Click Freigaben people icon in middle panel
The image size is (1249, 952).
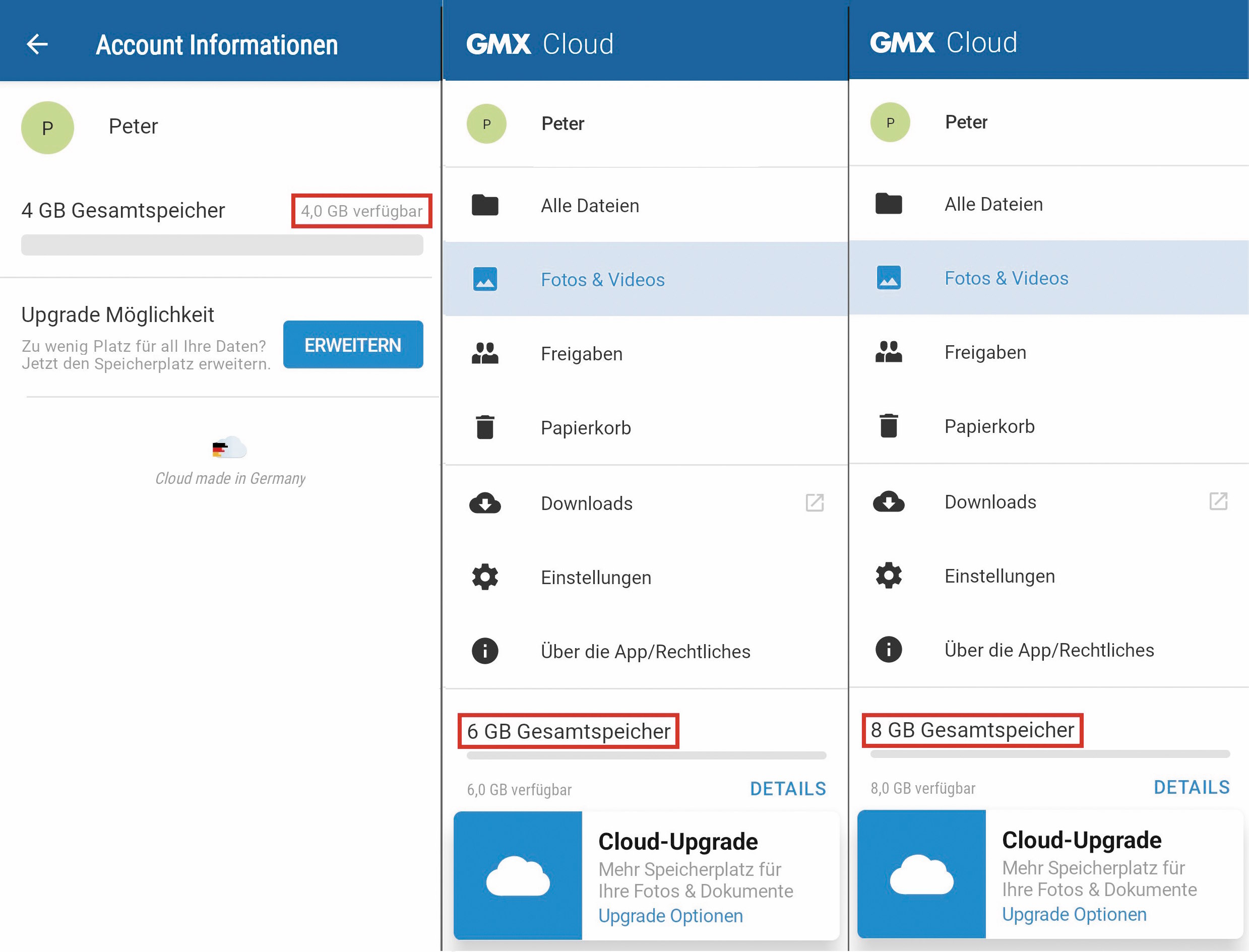click(485, 354)
